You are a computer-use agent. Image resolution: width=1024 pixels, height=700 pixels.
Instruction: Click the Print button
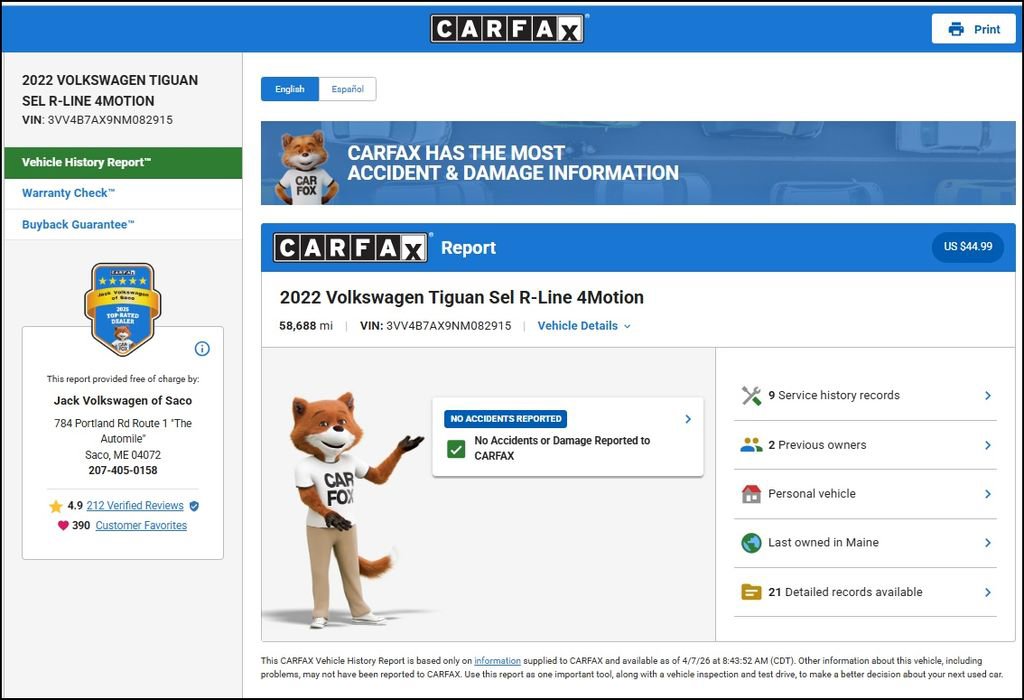click(x=973, y=29)
